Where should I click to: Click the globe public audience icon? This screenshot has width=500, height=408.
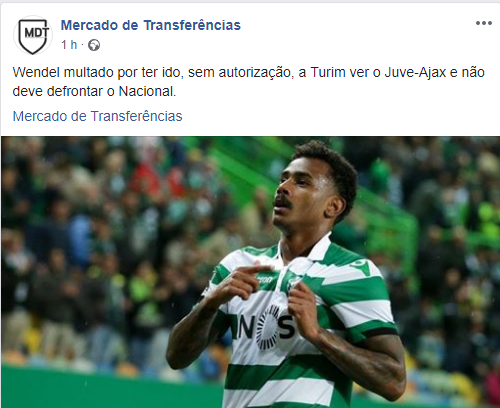94,45
